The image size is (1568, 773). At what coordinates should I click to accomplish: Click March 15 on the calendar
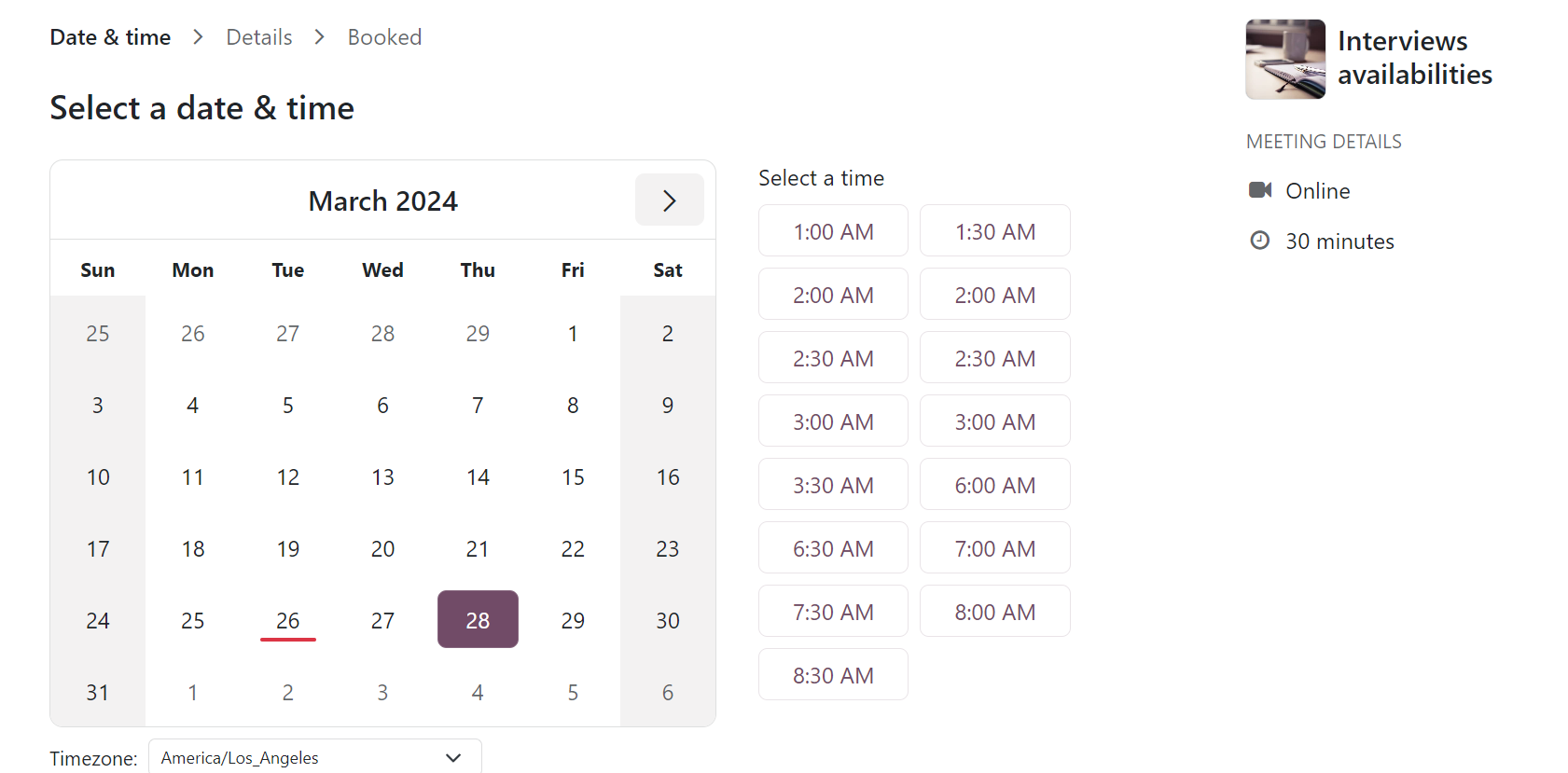point(573,476)
